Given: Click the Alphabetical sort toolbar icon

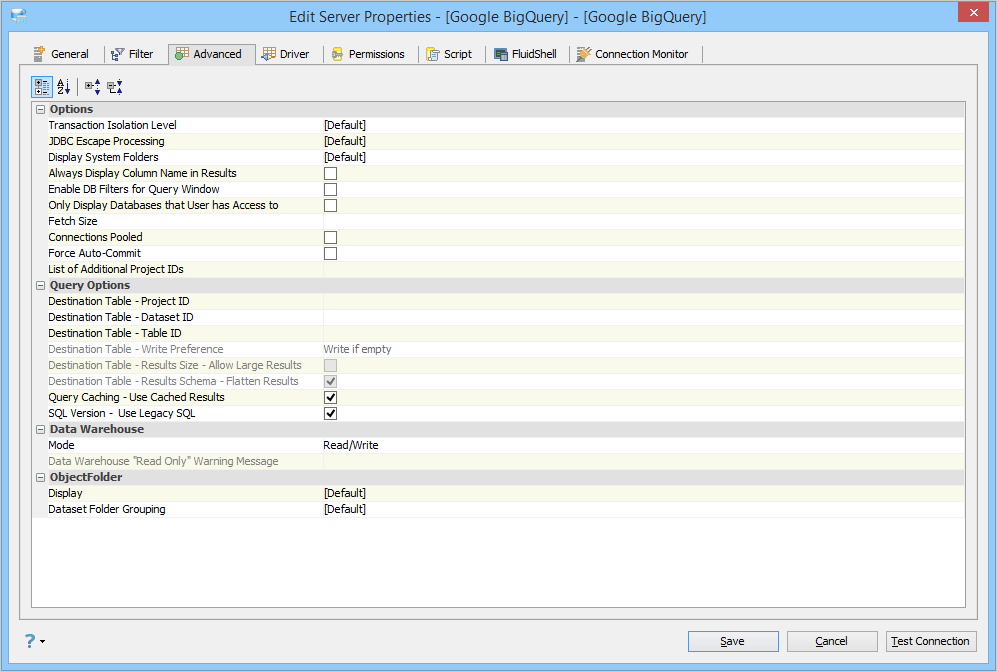Looking at the screenshot, I should pyautogui.click(x=64, y=86).
